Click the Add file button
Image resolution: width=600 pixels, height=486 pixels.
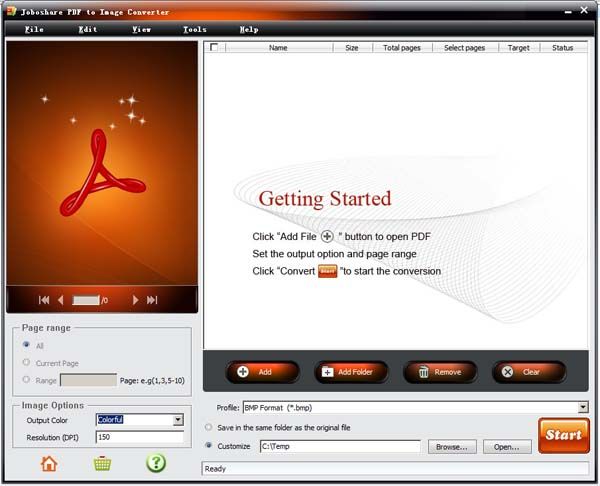click(x=254, y=372)
